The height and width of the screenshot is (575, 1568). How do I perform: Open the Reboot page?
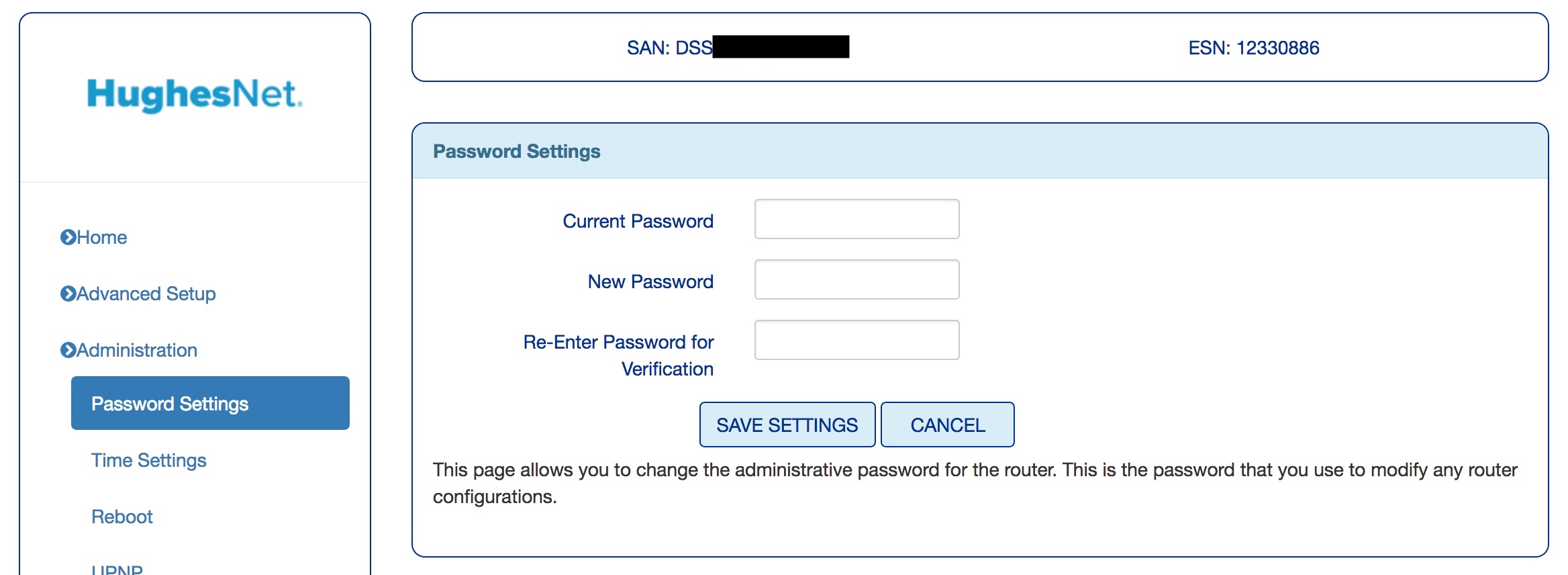point(122,517)
